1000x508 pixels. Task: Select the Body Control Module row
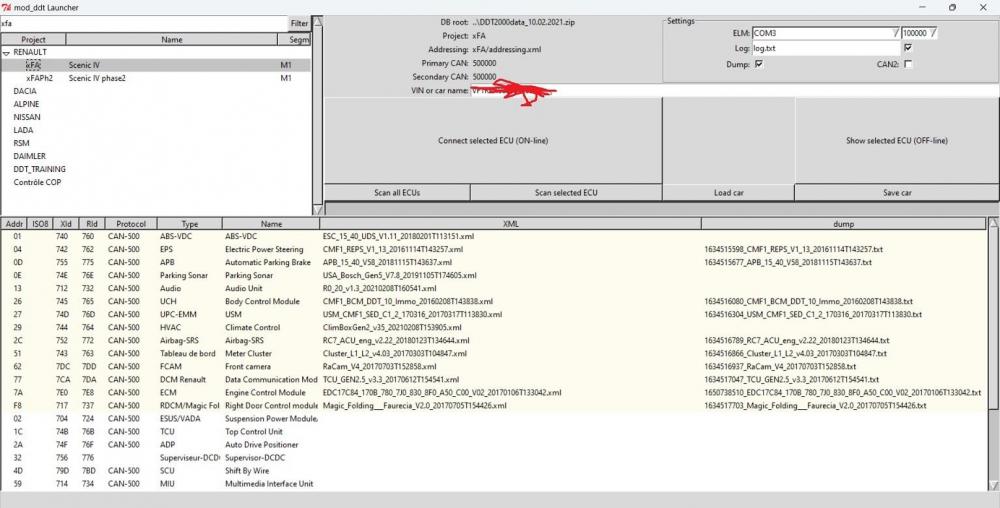coord(494,301)
